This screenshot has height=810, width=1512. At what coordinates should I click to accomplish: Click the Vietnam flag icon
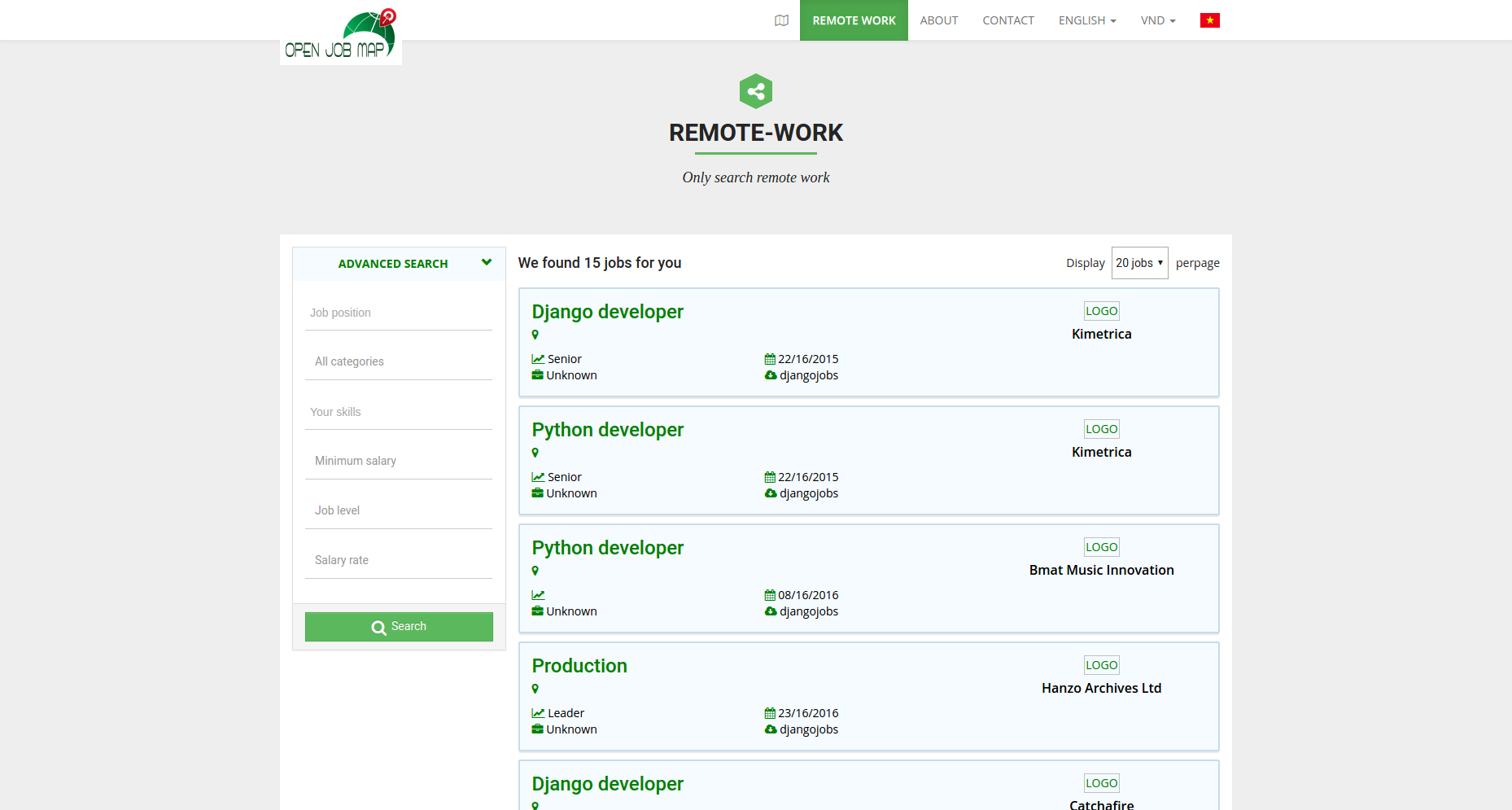point(1209,20)
